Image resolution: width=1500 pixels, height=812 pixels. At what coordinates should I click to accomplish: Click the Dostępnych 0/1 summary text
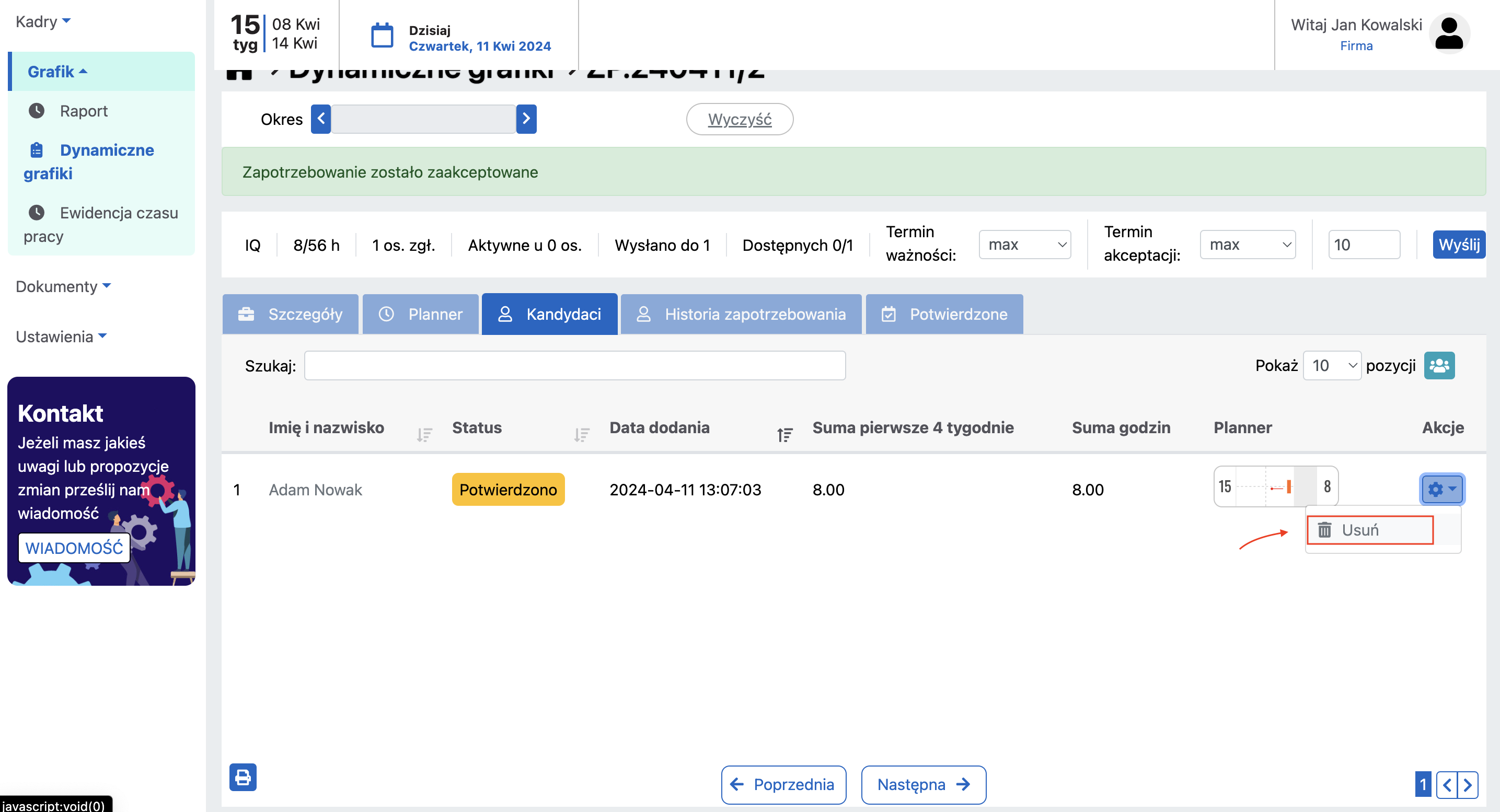click(x=797, y=245)
